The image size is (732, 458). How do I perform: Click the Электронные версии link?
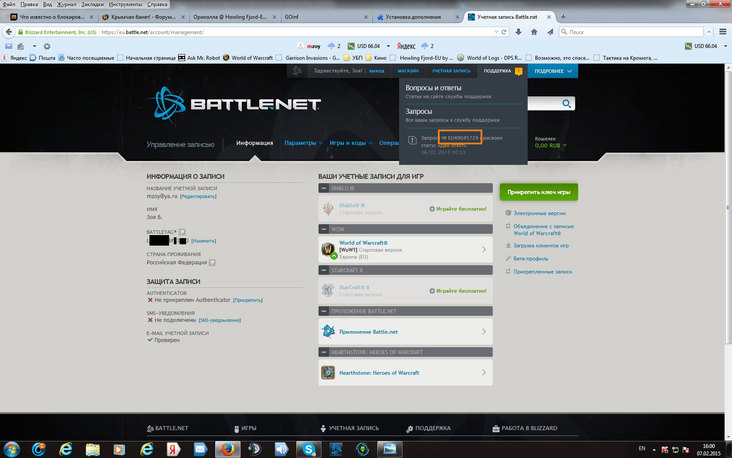pos(540,213)
